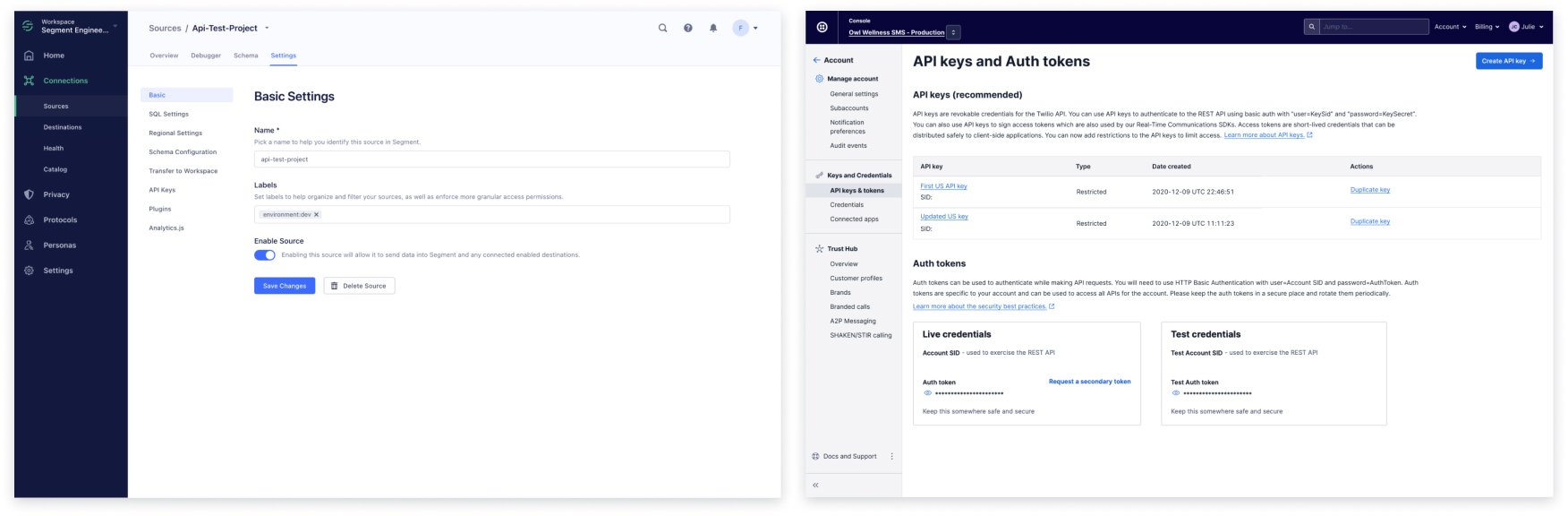Open search with the magnifier icon in Segment
This screenshot has height=516, width=1568.
(x=663, y=28)
